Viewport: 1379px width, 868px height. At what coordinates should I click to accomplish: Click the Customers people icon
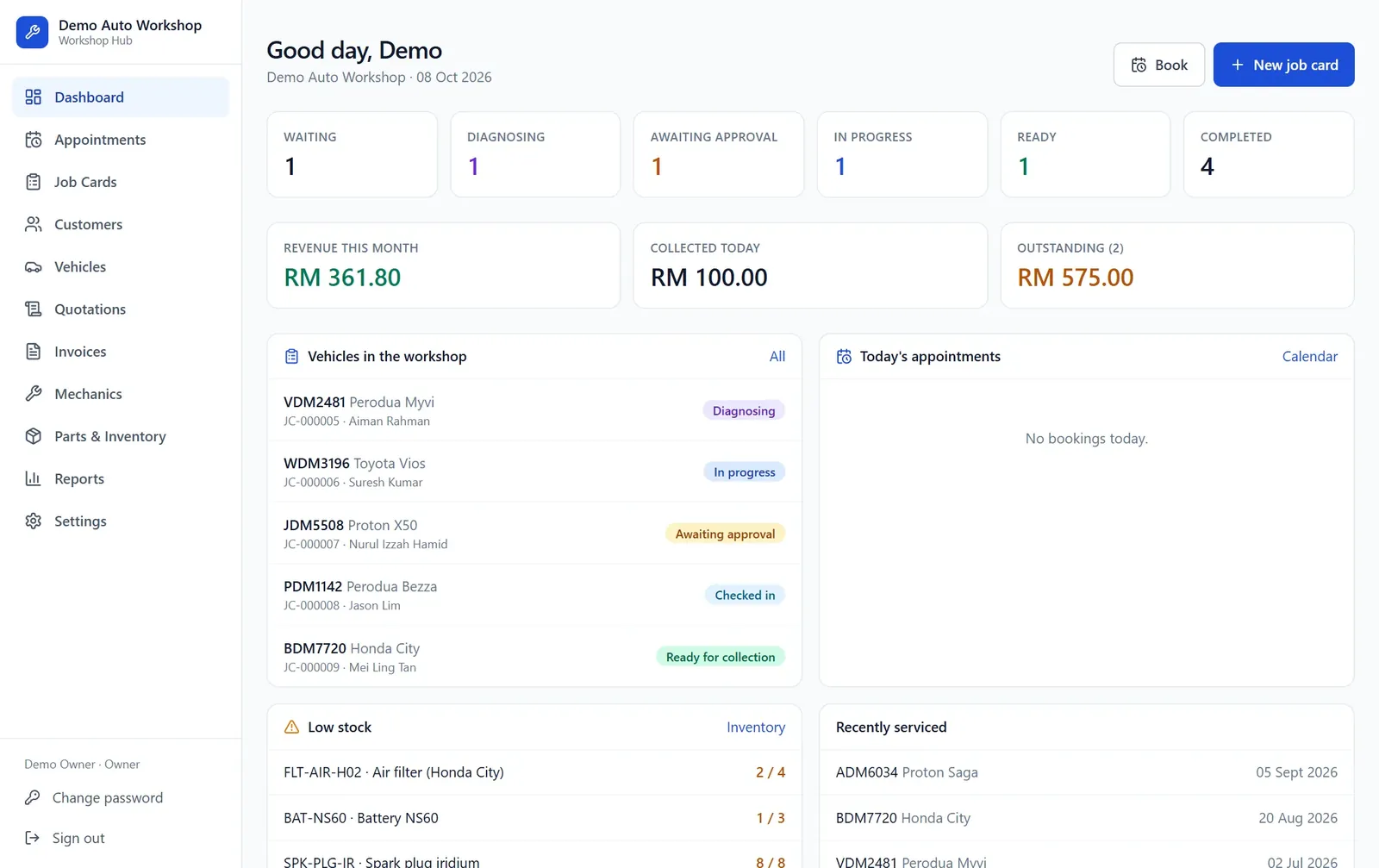click(x=34, y=224)
